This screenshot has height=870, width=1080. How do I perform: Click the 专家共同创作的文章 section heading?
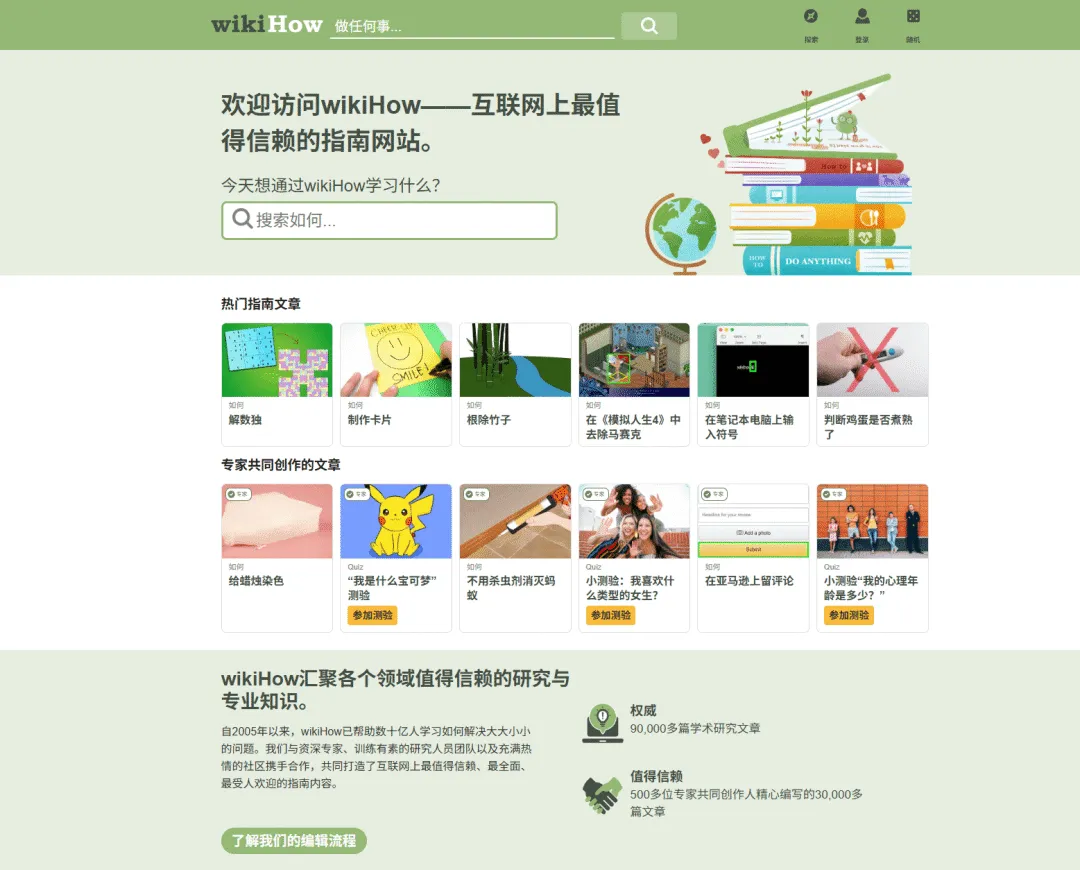click(281, 465)
